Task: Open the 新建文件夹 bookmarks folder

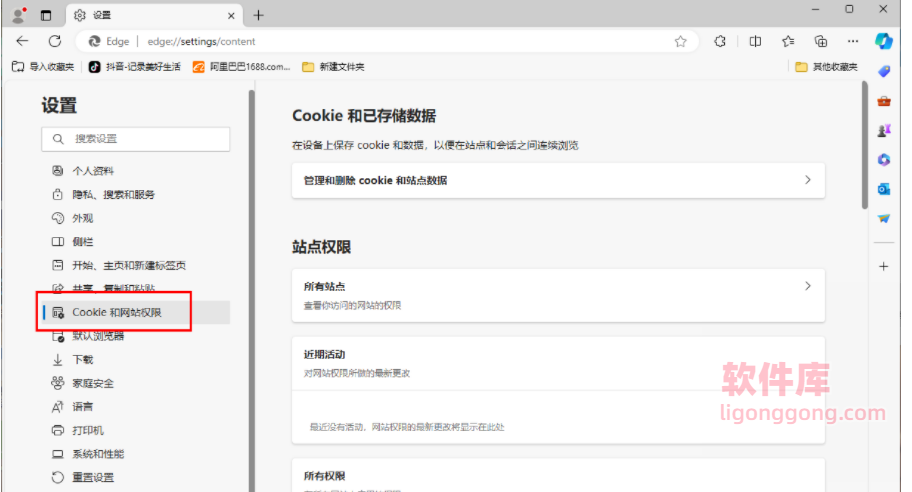Action: coord(333,67)
